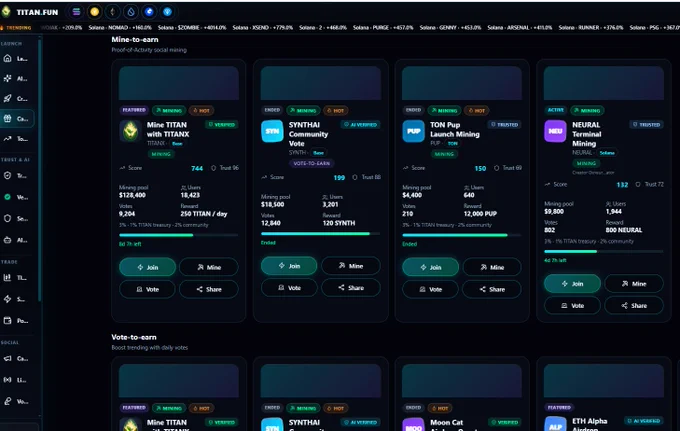This screenshot has width=680, height=431.
Task: Join the SYNTHAI Community Vote campaign
Action: pos(289,266)
